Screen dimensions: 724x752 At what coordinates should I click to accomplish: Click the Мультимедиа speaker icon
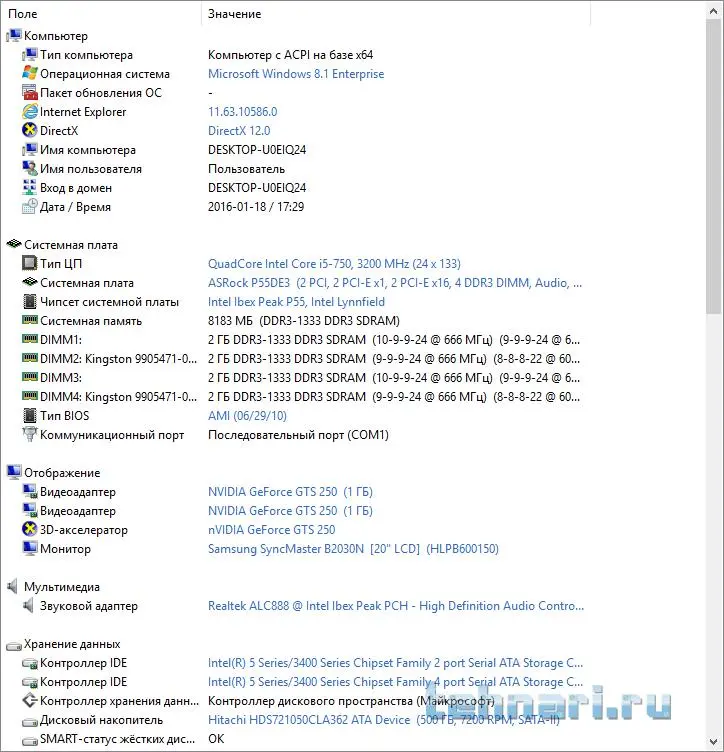pos(13,586)
